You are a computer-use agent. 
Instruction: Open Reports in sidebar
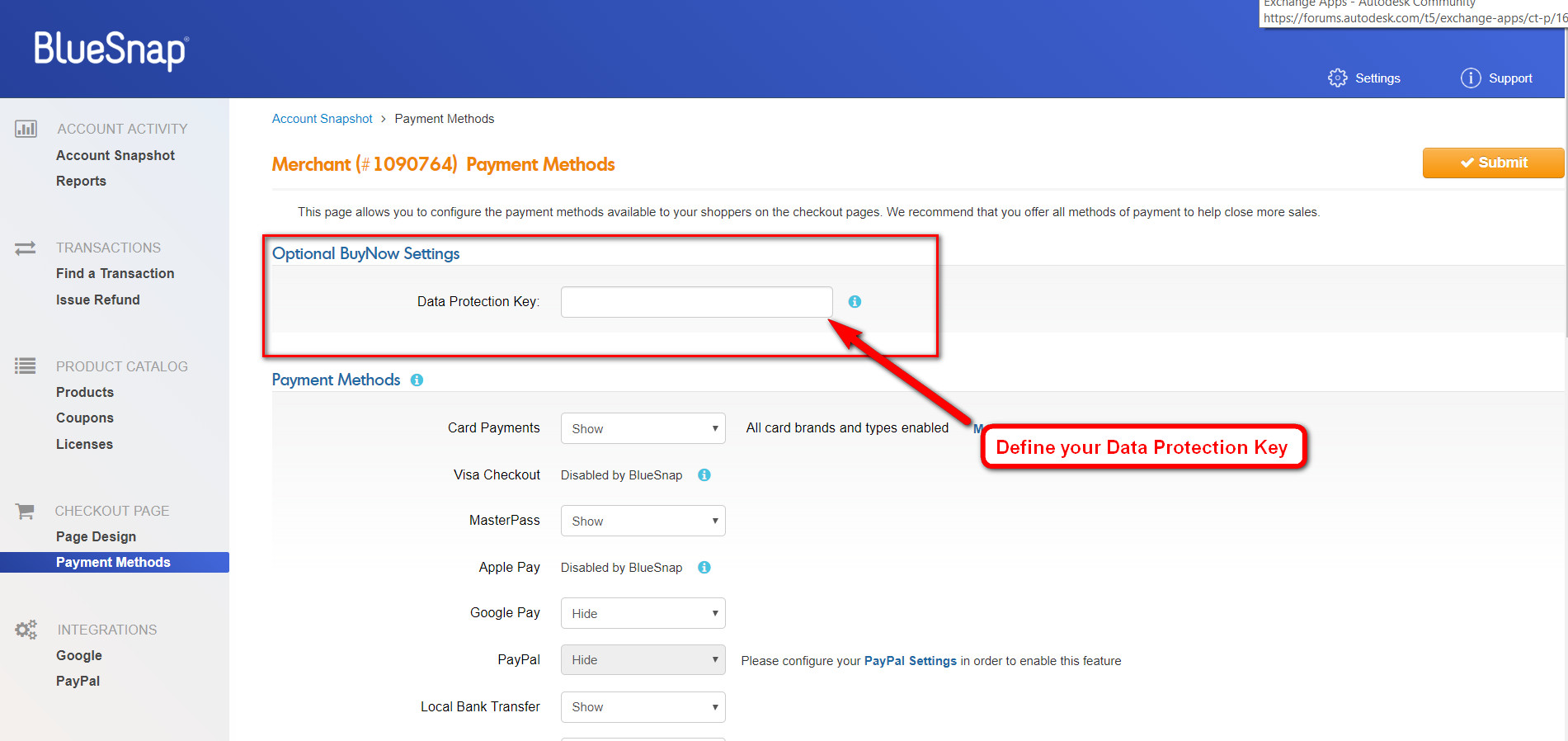pos(81,181)
